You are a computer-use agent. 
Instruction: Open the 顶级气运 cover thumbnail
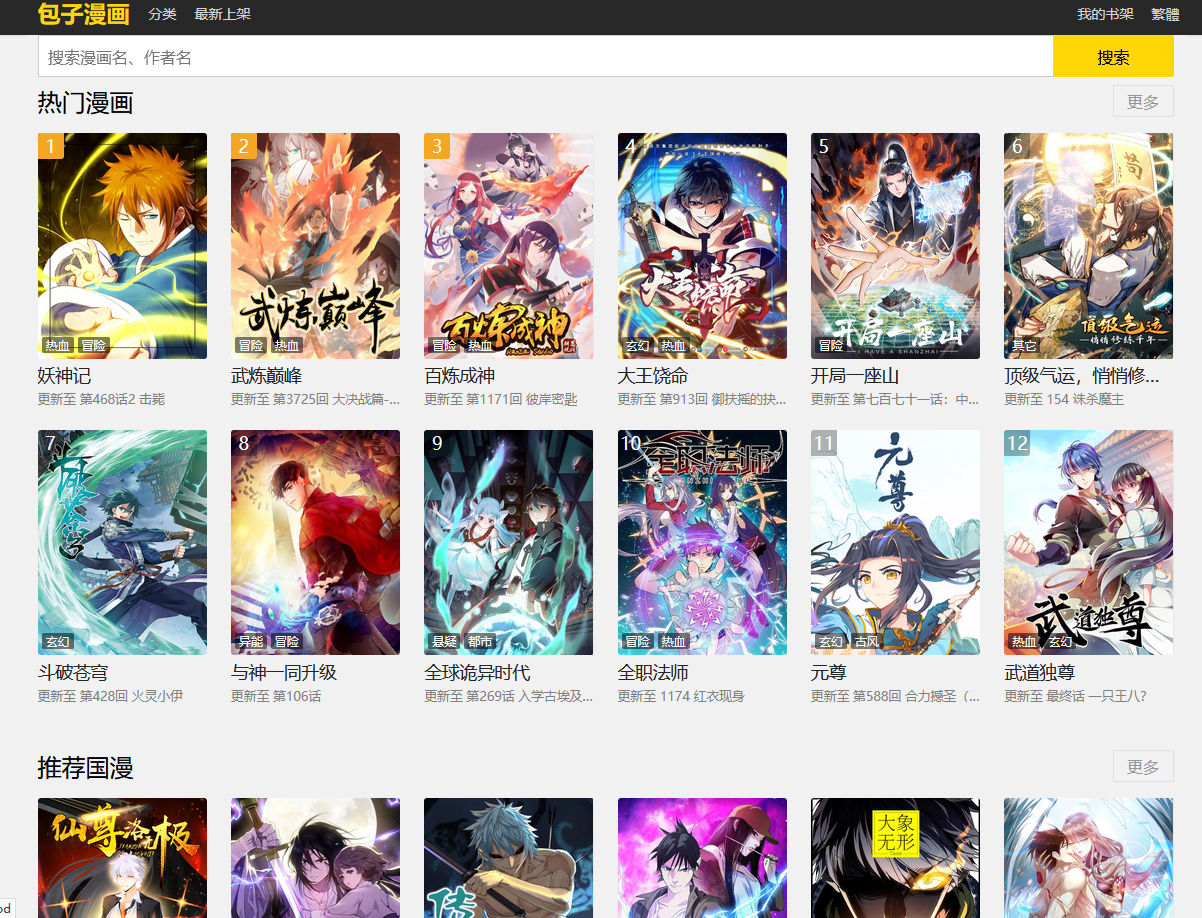pyautogui.click(x=1088, y=246)
